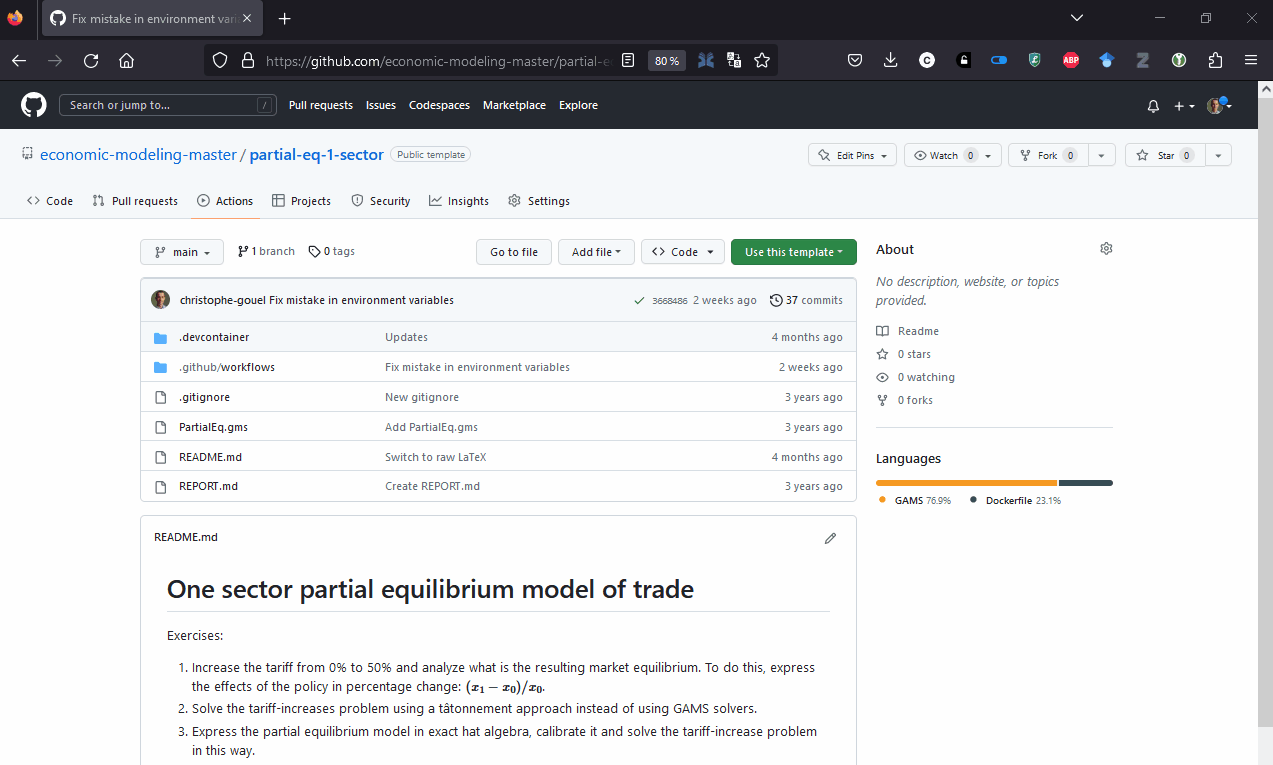1273x765 pixels.
Task: Reload the page in Firefox
Action: point(91,61)
